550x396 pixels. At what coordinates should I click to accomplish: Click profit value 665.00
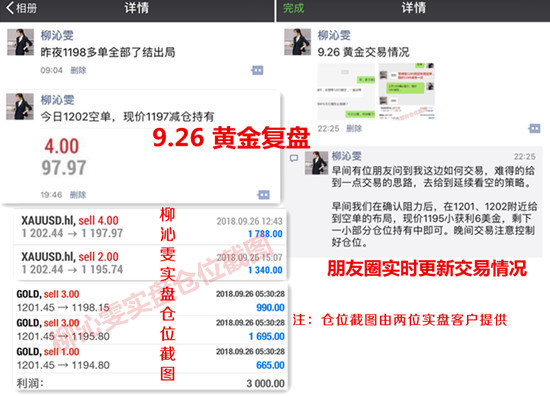(270, 365)
